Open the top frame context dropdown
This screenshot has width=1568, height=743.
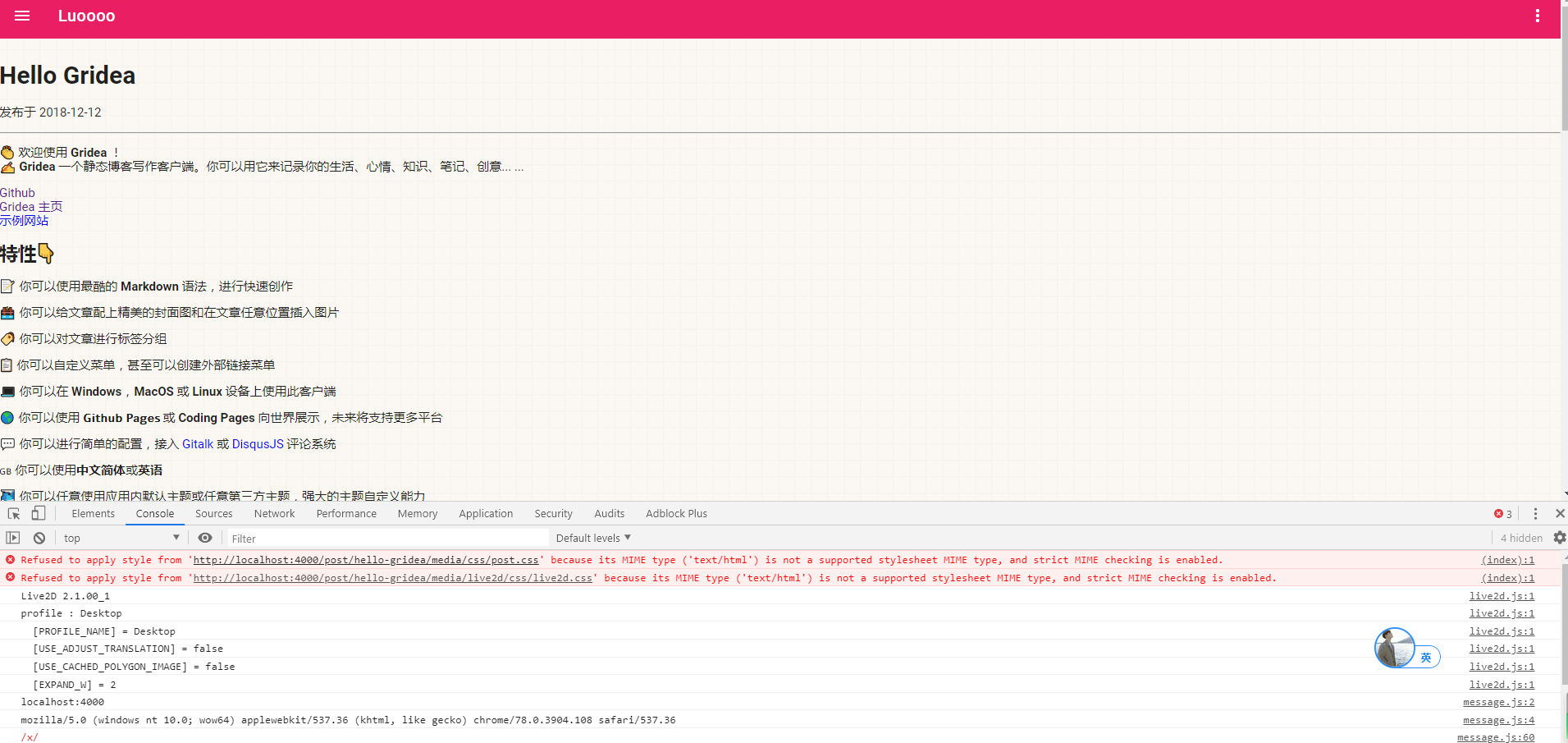point(121,537)
